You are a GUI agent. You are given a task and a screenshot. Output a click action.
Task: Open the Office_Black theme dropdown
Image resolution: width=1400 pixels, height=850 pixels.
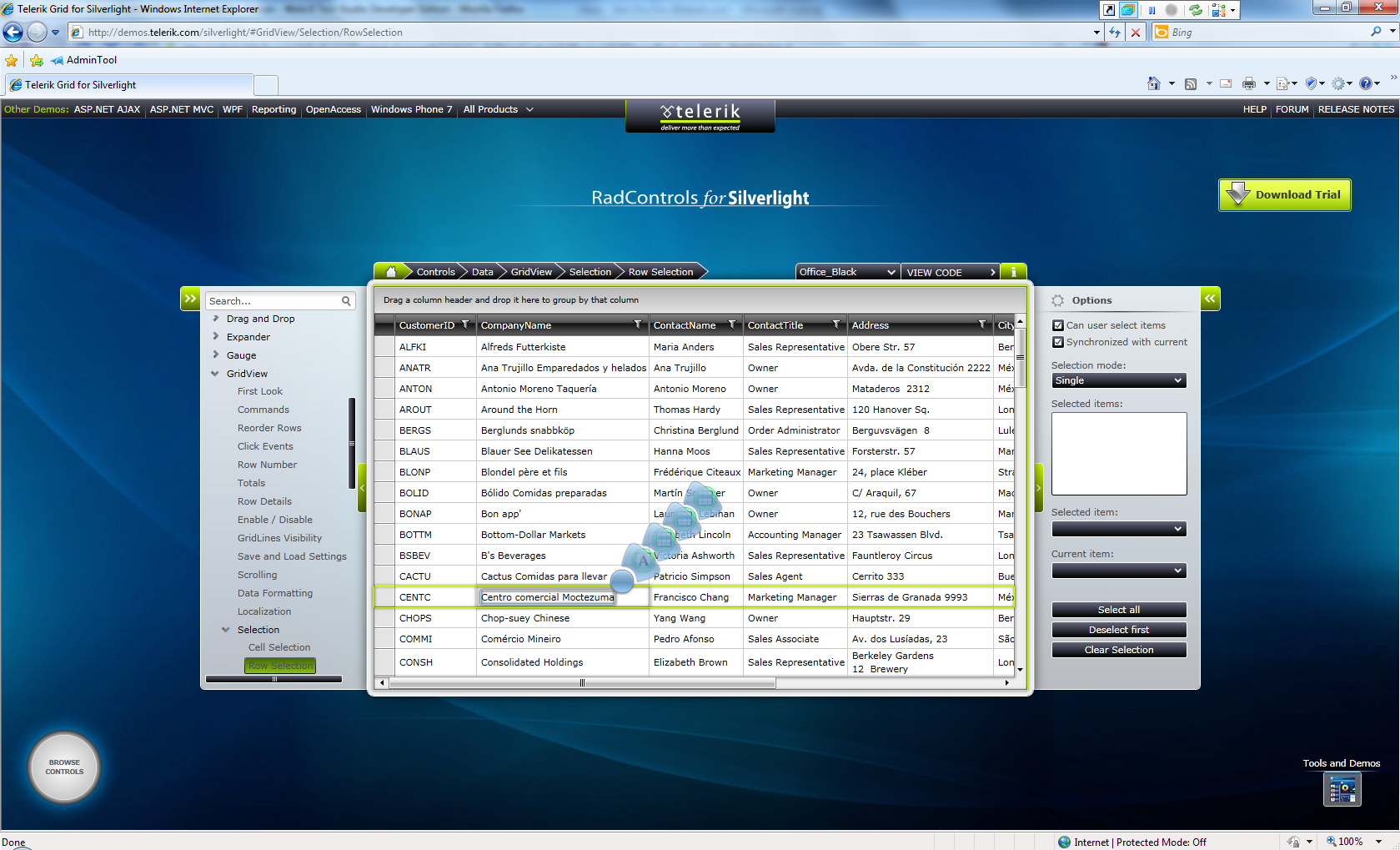pos(848,272)
